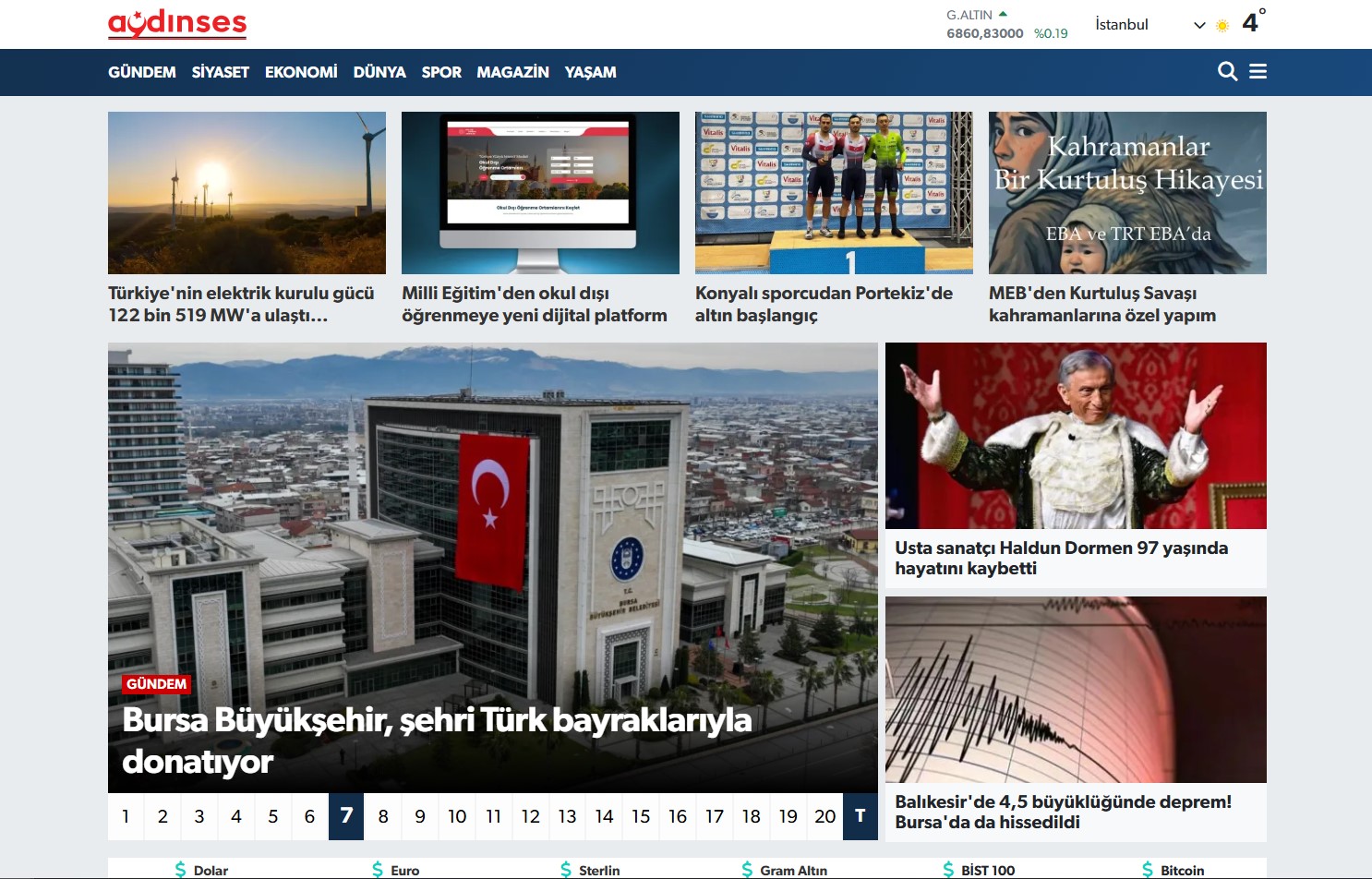Image resolution: width=1372 pixels, height=879 pixels.
Task: Click the Dolar currency icon
Action: point(180,870)
